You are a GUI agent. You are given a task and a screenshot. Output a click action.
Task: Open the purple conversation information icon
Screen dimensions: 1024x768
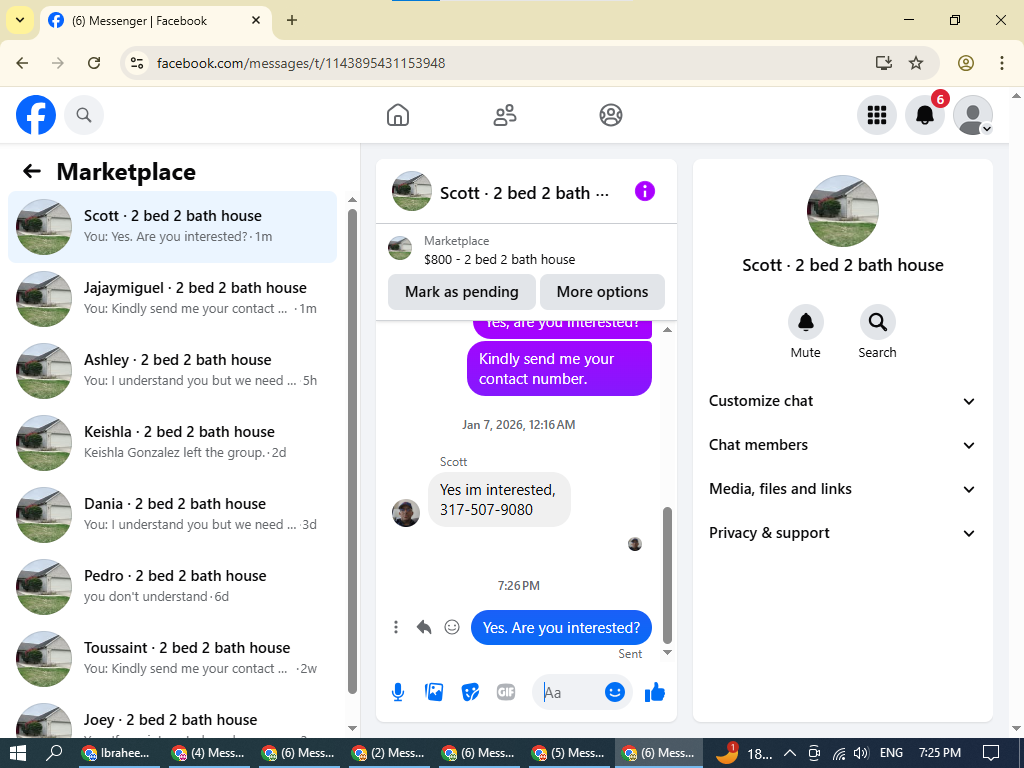point(645,191)
